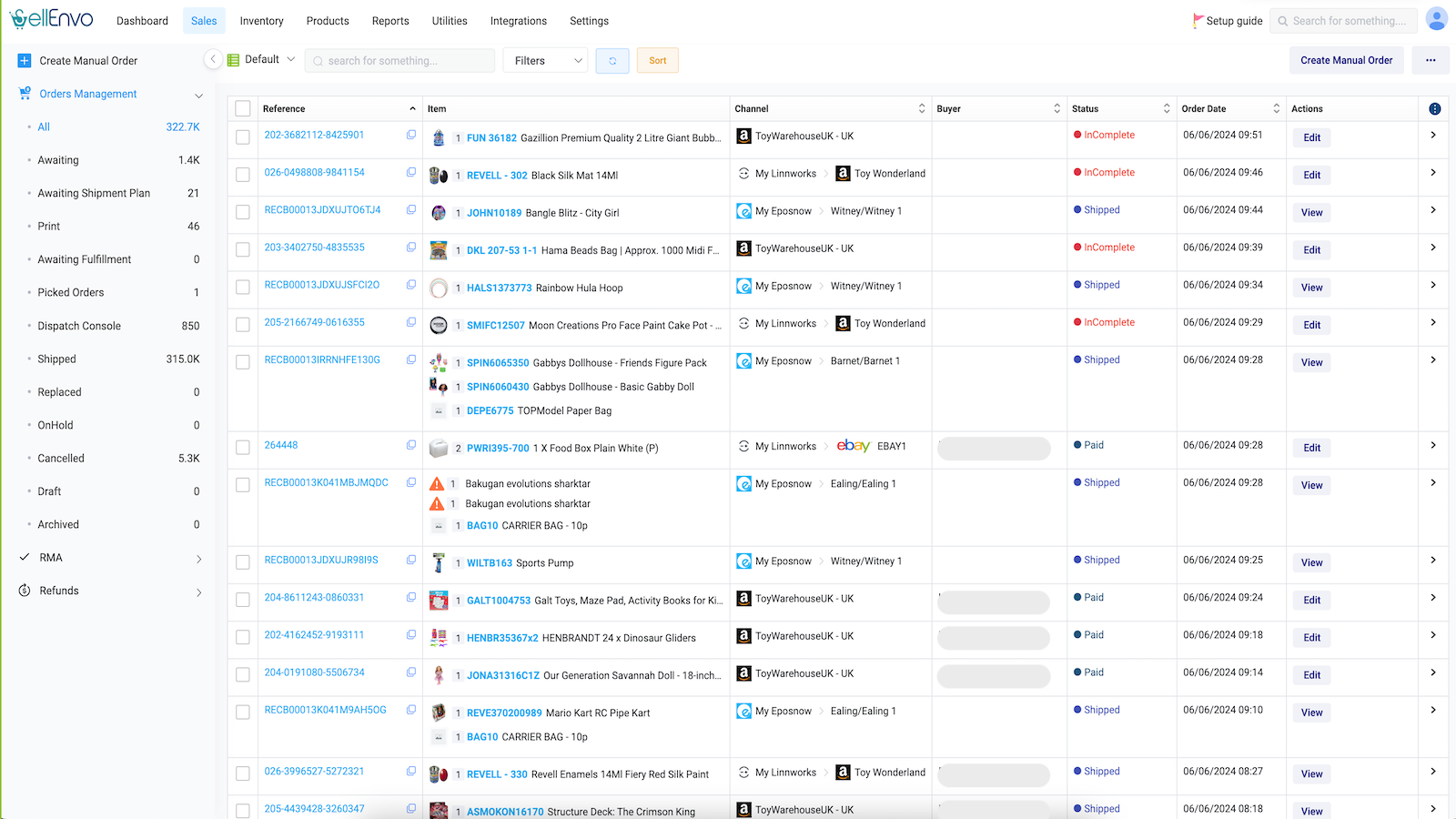The image size is (1456, 819).
Task: Expand the RMA sidebar section
Action: point(198,559)
